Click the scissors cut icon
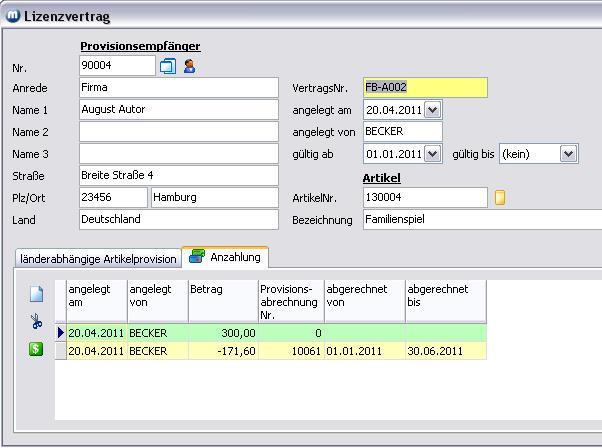Screen dimensions: 602x448 (x=36, y=322)
